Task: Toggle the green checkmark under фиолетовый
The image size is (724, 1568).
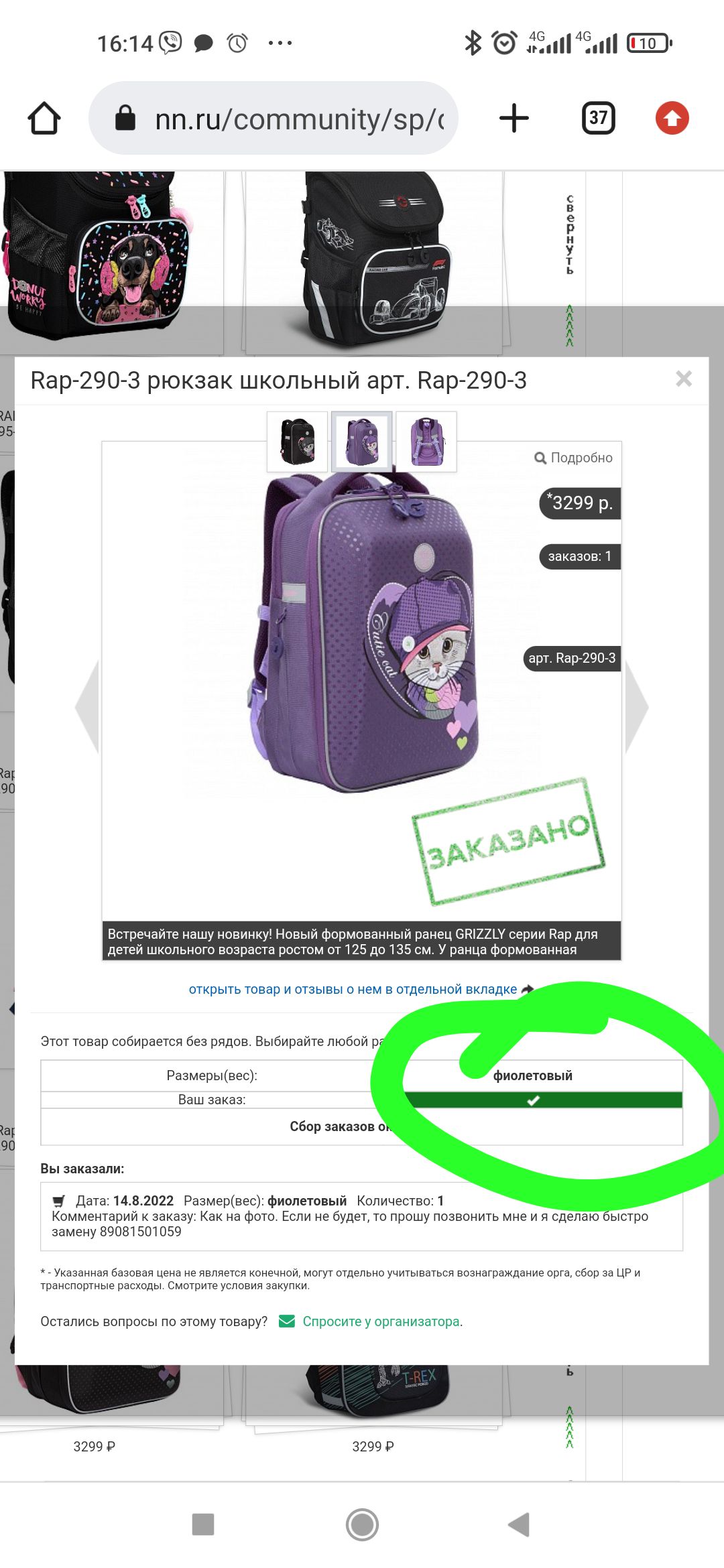Action: tap(533, 1100)
